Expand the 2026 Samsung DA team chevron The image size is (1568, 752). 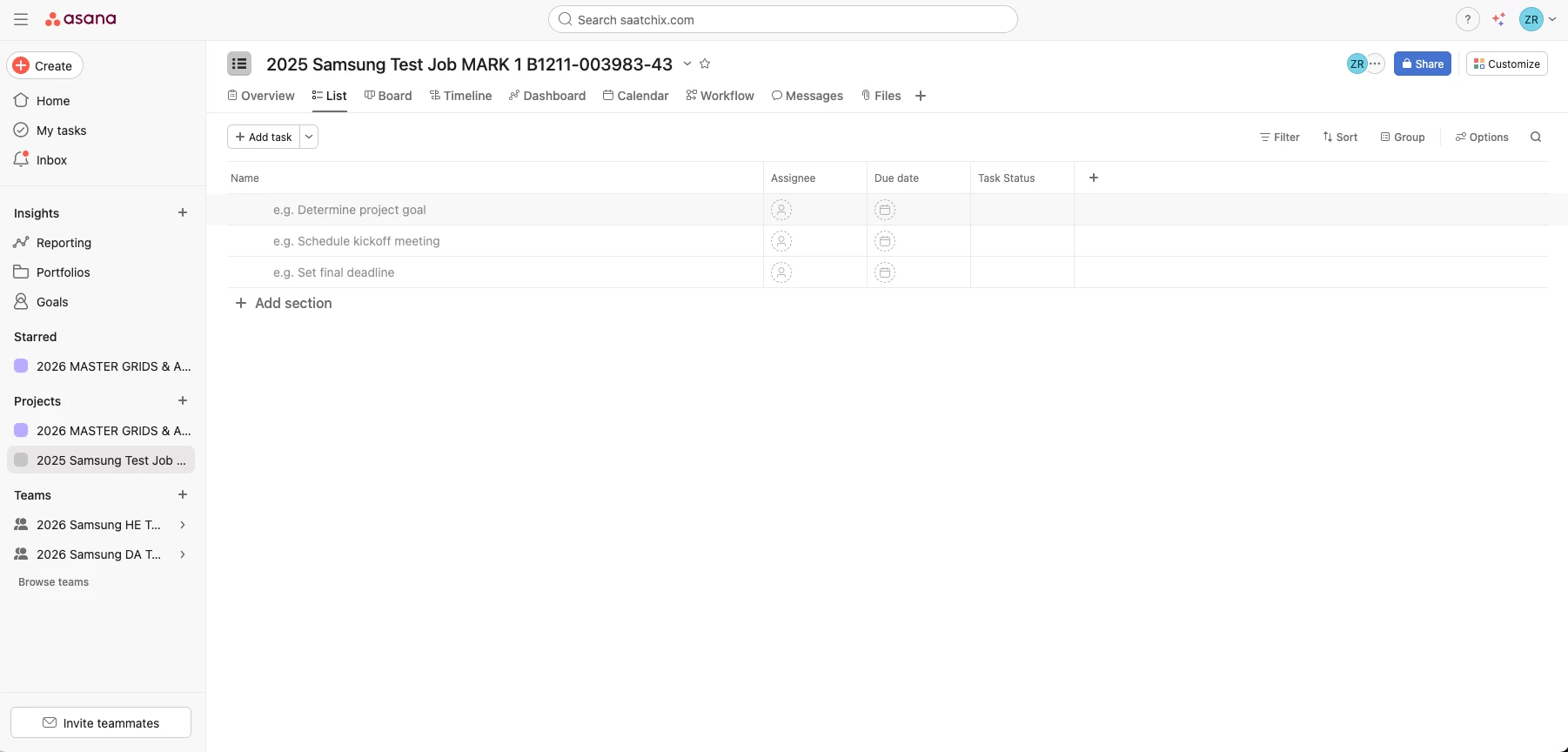pyautogui.click(x=183, y=554)
